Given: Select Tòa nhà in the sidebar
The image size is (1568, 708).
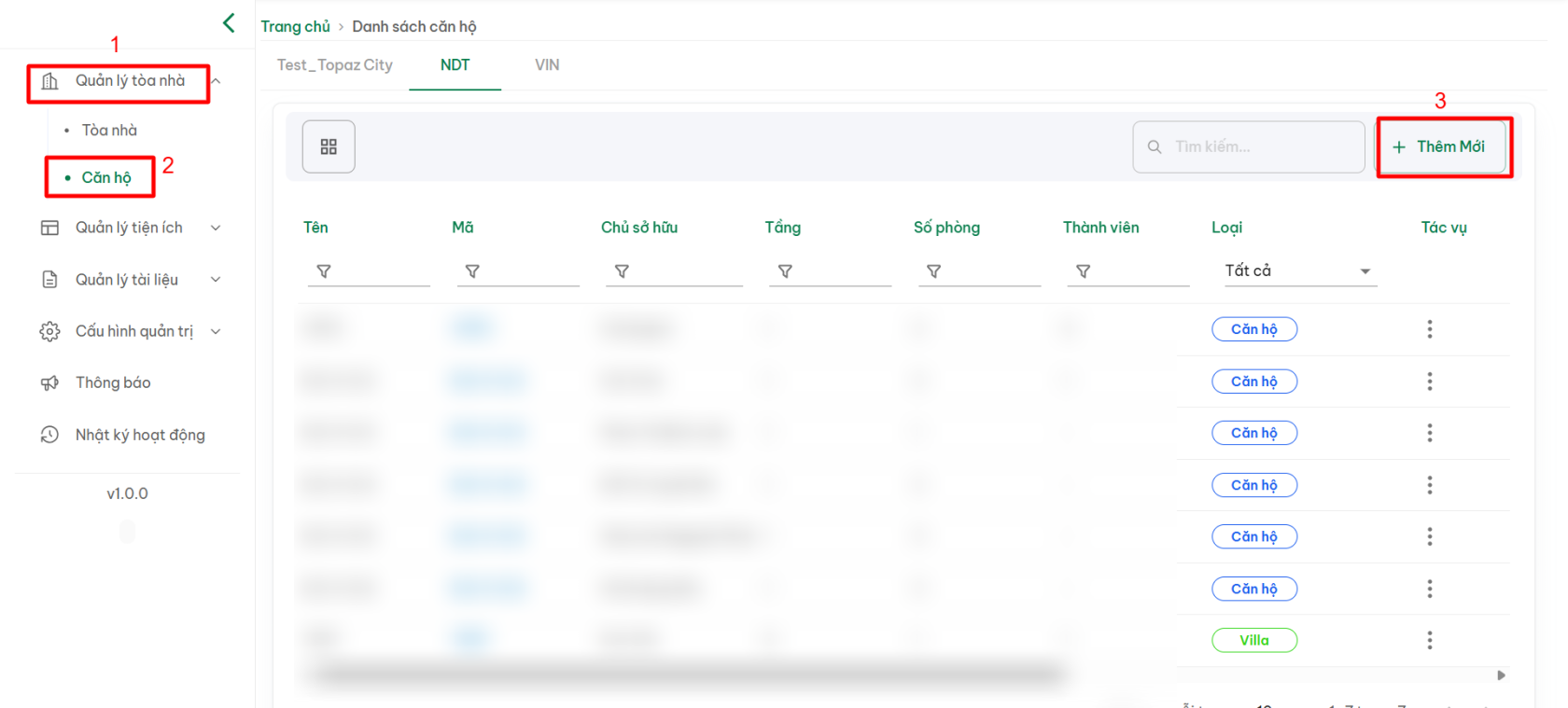Looking at the screenshot, I should pos(109,131).
